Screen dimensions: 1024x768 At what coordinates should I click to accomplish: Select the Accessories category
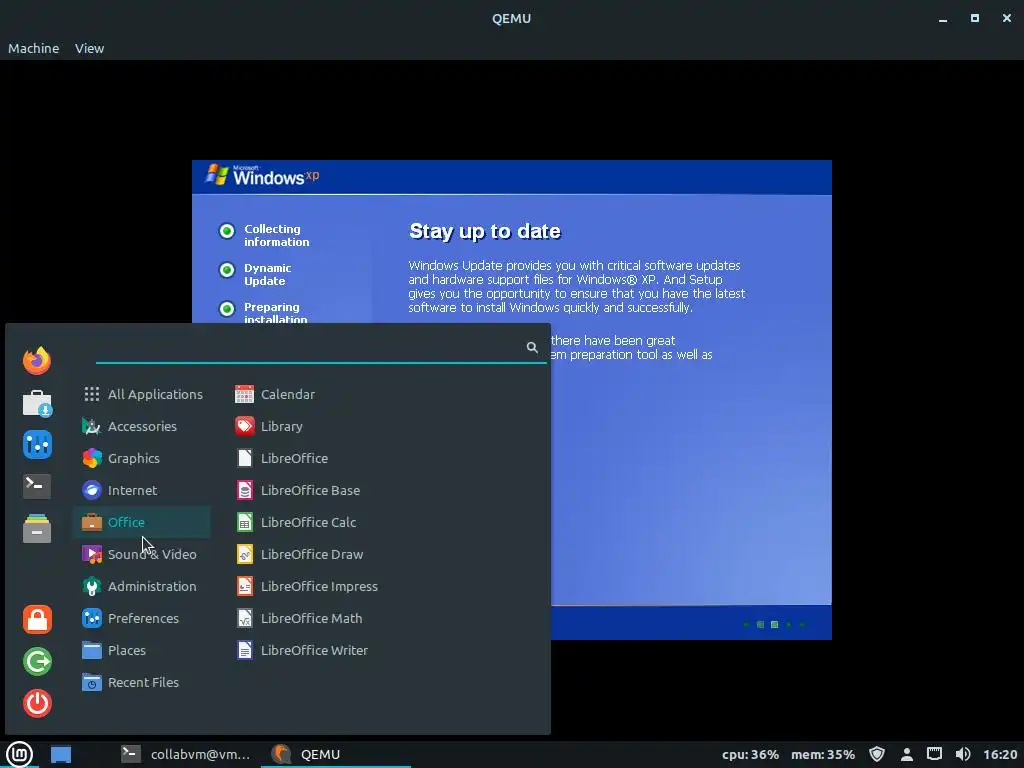click(142, 426)
